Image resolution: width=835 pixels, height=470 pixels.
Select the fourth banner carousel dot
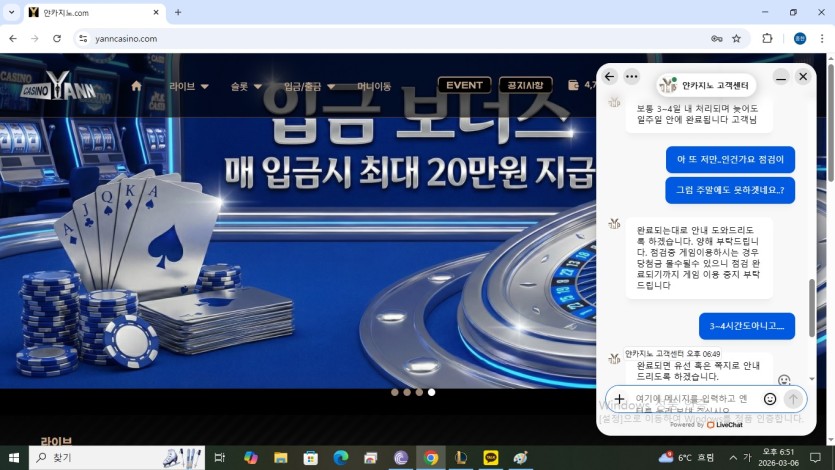pos(431,392)
